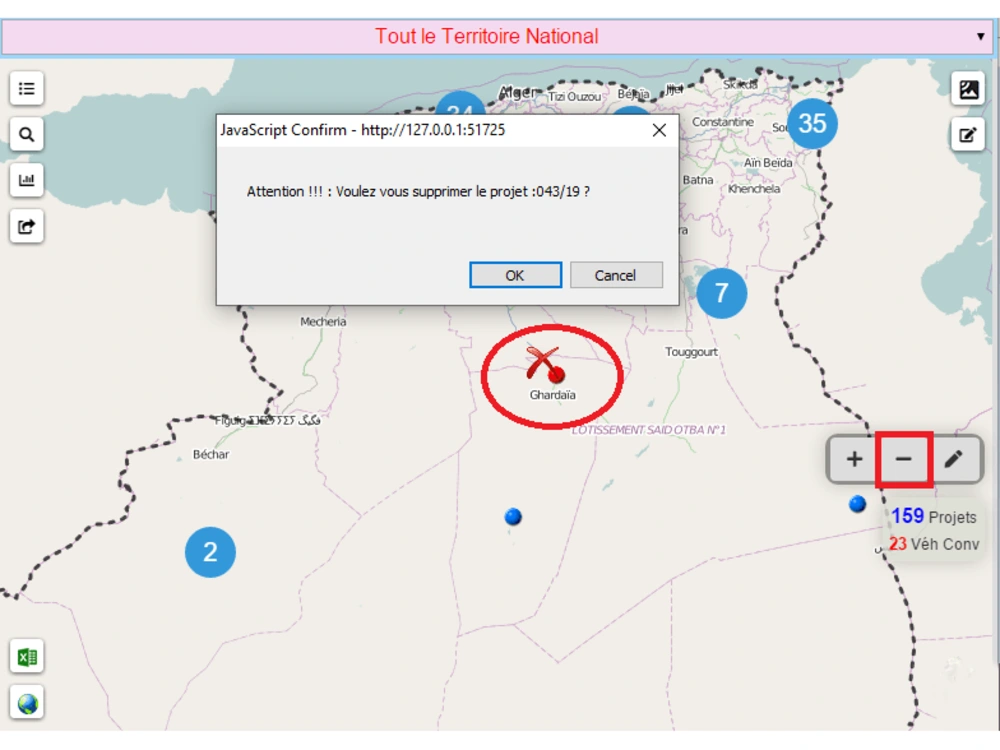The height and width of the screenshot is (750, 1000).
Task: Open the statistics chart icon
Action: [27, 180]
